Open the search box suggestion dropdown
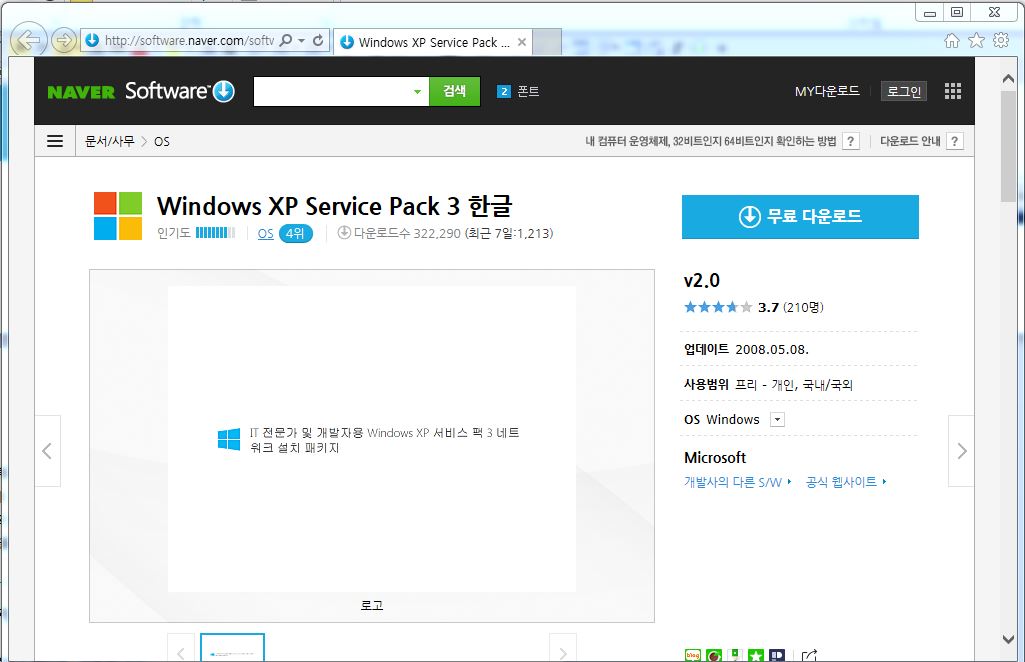Image resolution: width=1025 pixels, height=662 pixels. coord(418,92)
